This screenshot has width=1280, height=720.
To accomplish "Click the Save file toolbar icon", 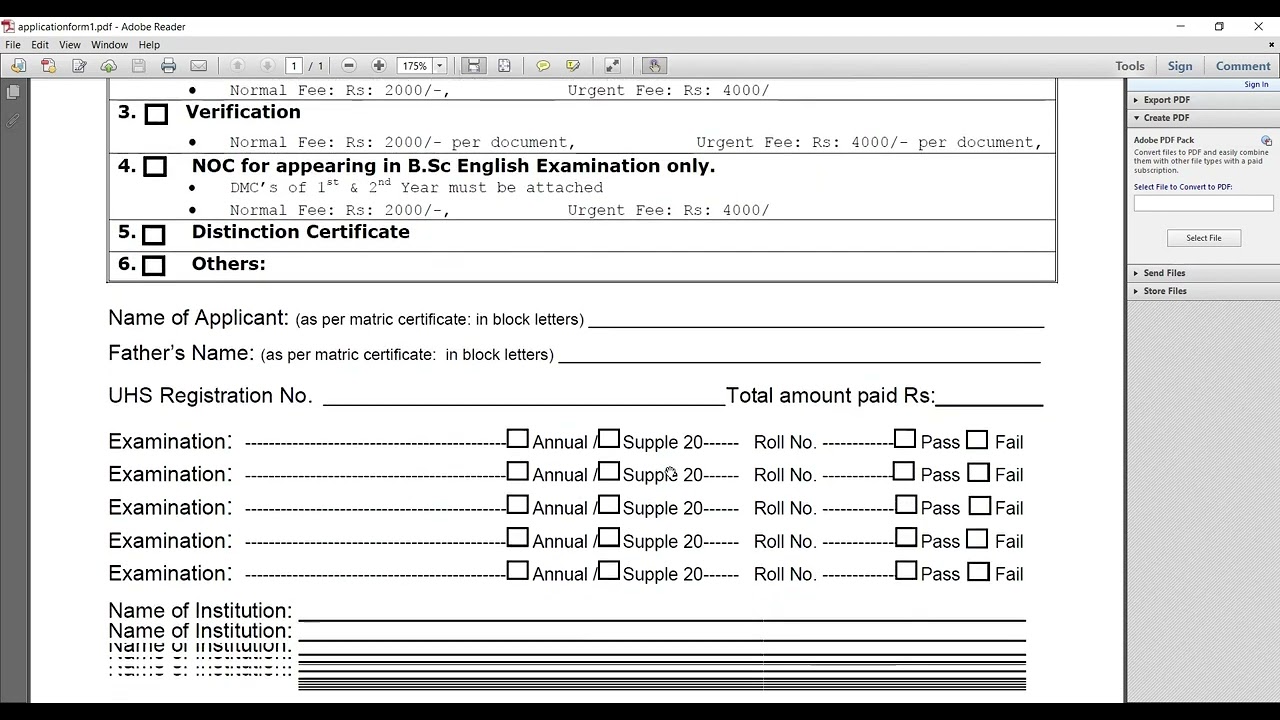I will (x=139, y=66).
